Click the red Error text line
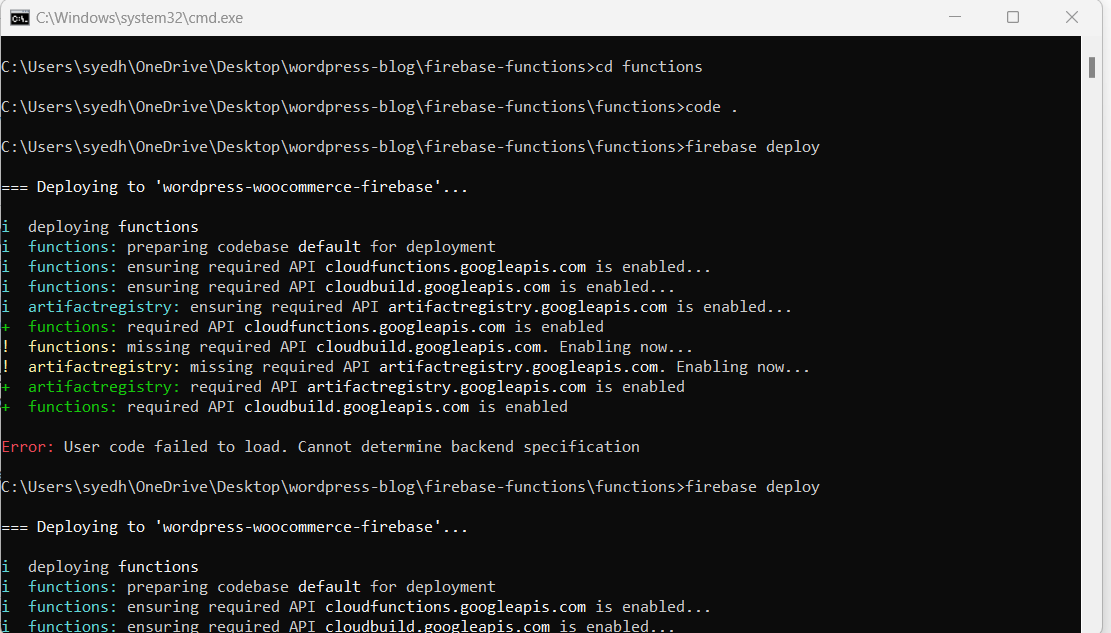This screenshot has height=633, width=1111. (x=27, y=446)
